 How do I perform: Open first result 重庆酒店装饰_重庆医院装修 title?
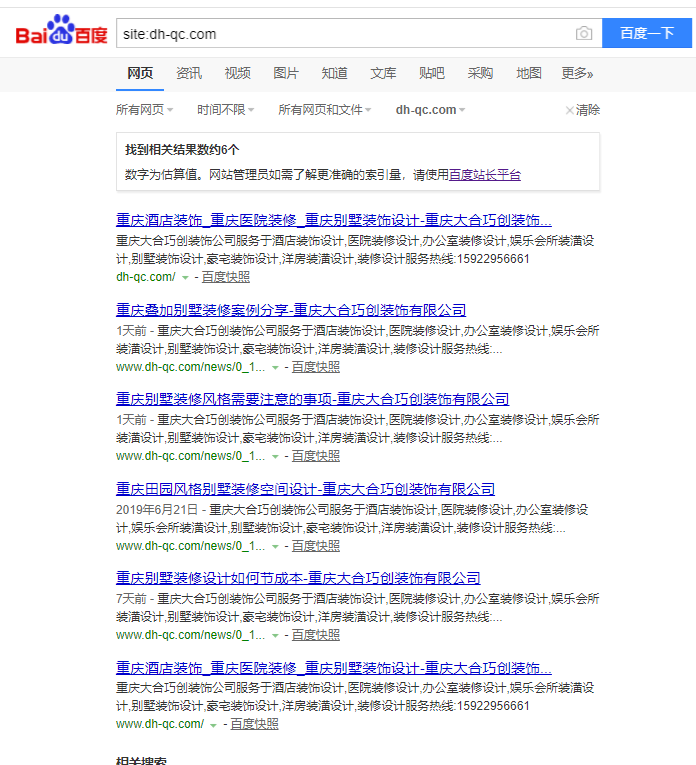coord(334,220)
